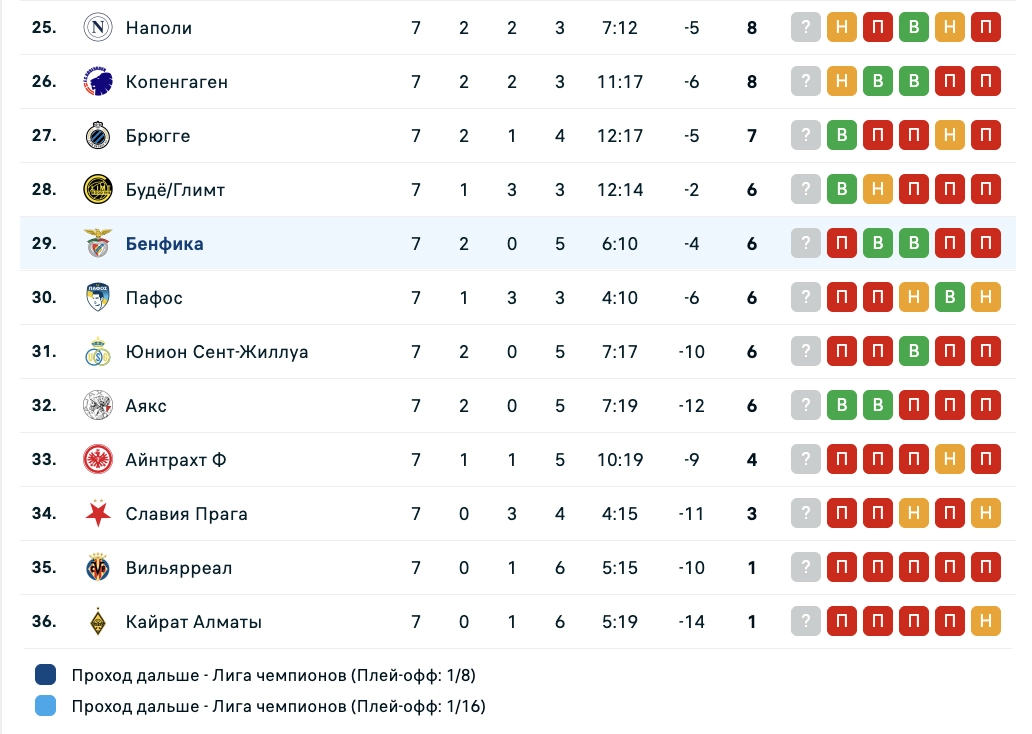Image resolution: width=1032 pixels, height=734 pixels.
Task: Click the Kairat Almaty club logo
Action: coord(98,622)
